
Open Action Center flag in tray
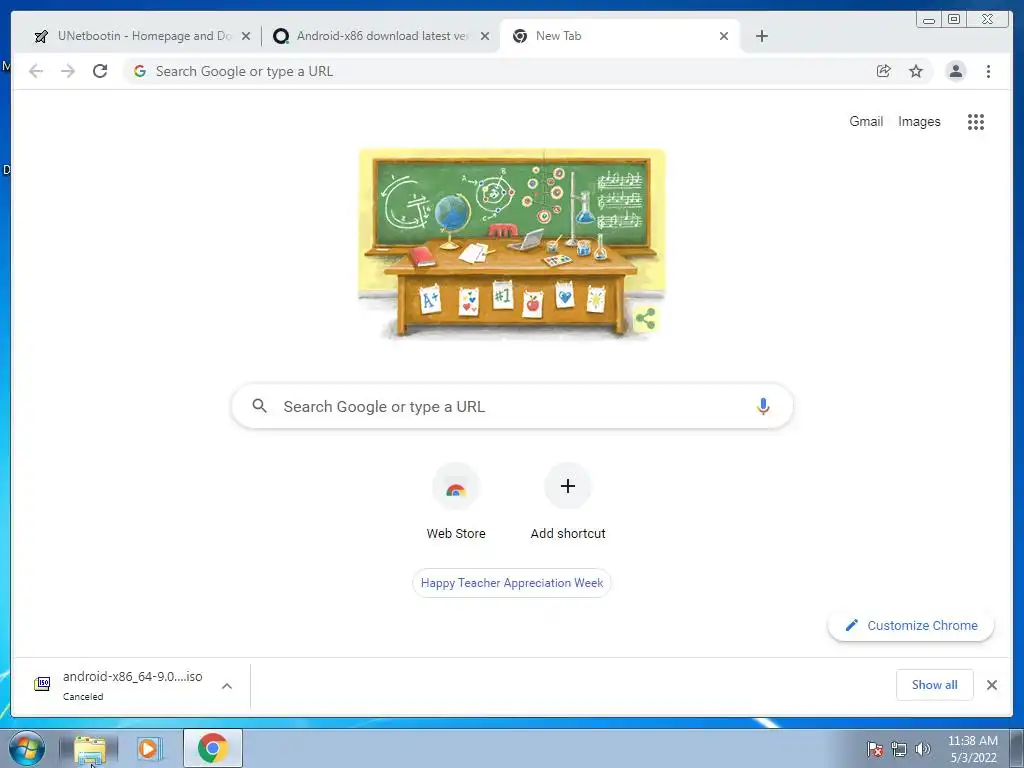(874, 749)
